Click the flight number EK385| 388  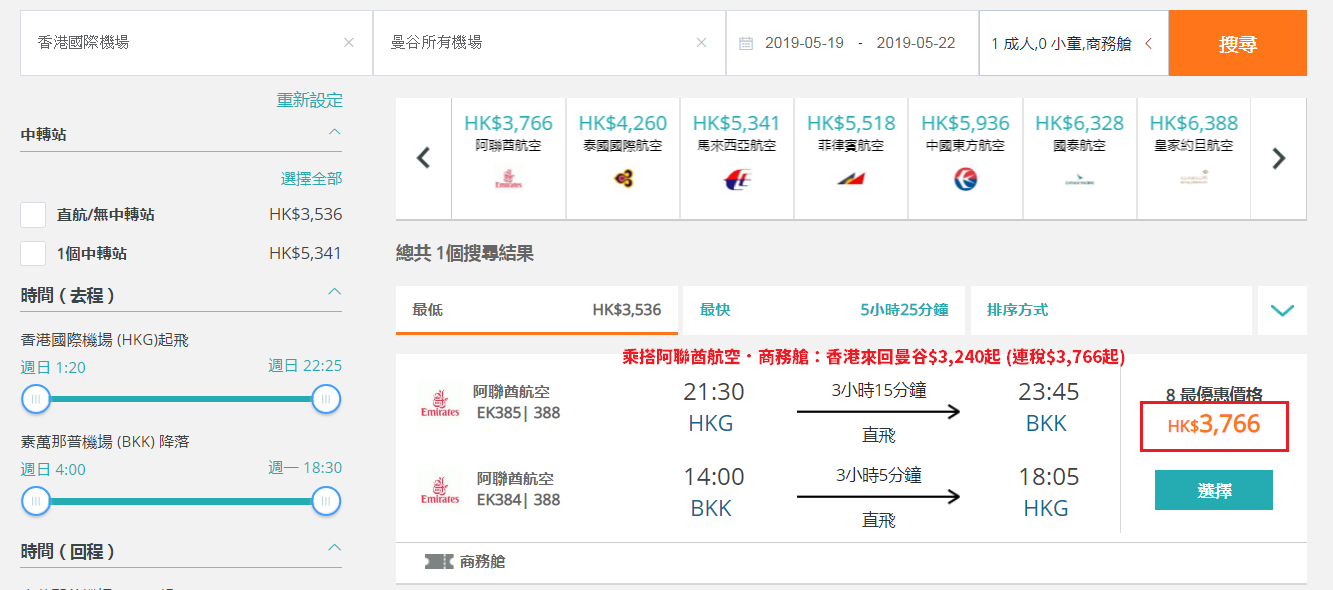(x=518, y=412)
